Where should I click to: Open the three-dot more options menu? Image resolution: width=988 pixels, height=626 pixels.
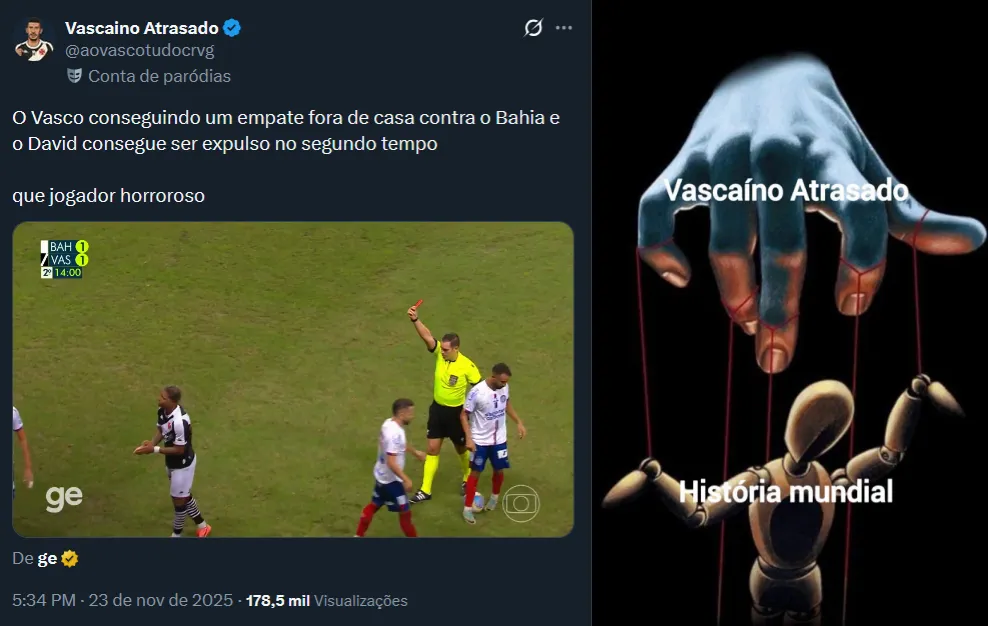coord(564,28)
